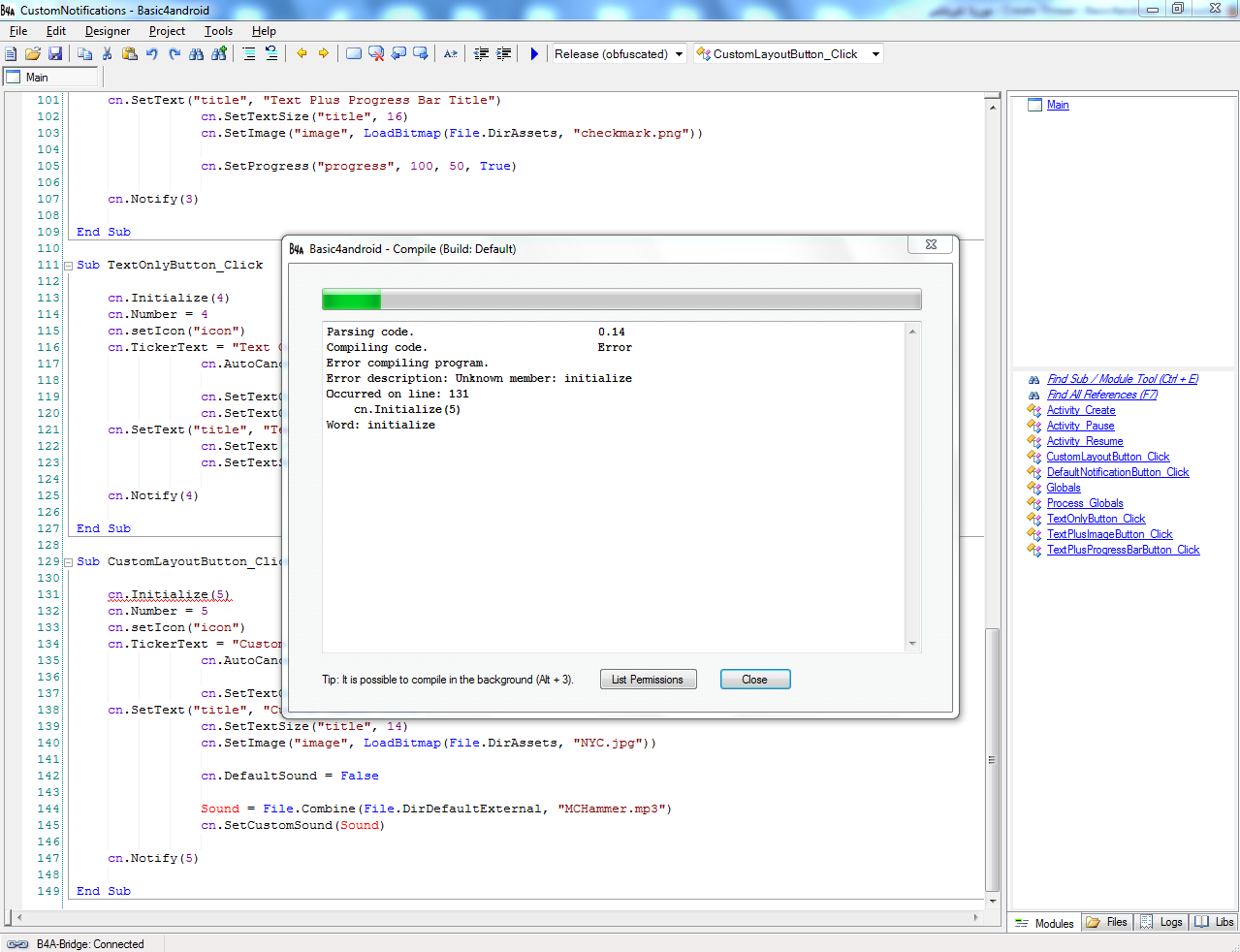Viewport: 1240px width, 952px height.
Task: Jump to the TextPlusProgressBarButton_Click sub
Action: tap(1123, 550)
